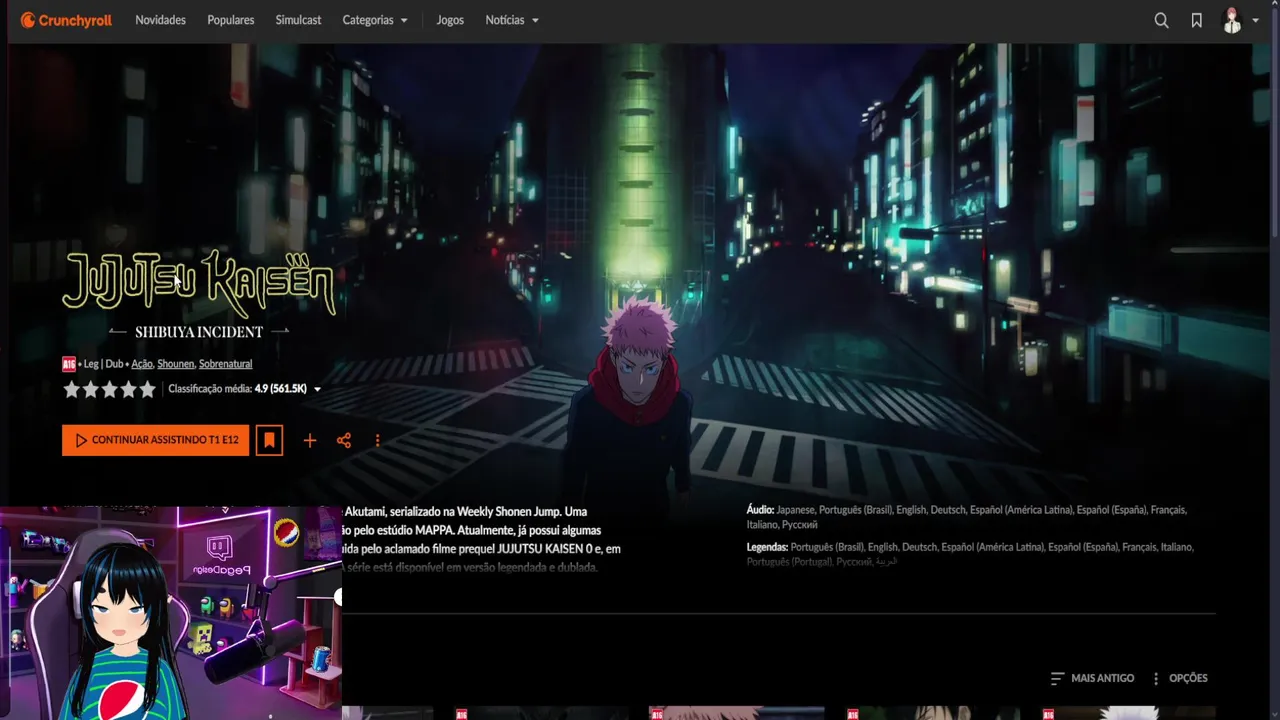Rate the series five stars
This screenshot has height=720, width=1280.
click(x=148, y=390)
